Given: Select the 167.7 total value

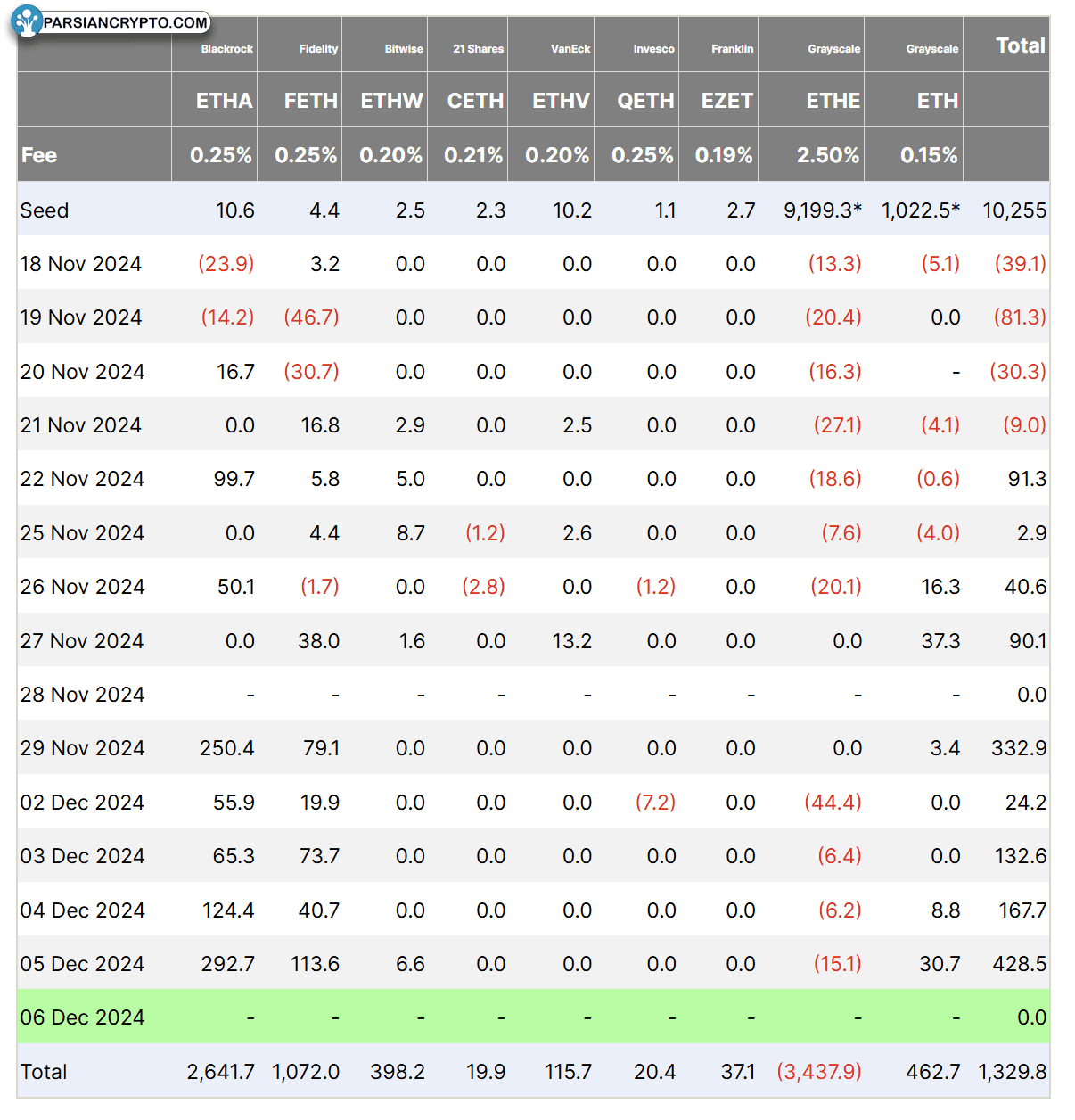Looking at the screenshot, I should (1023, 910).
